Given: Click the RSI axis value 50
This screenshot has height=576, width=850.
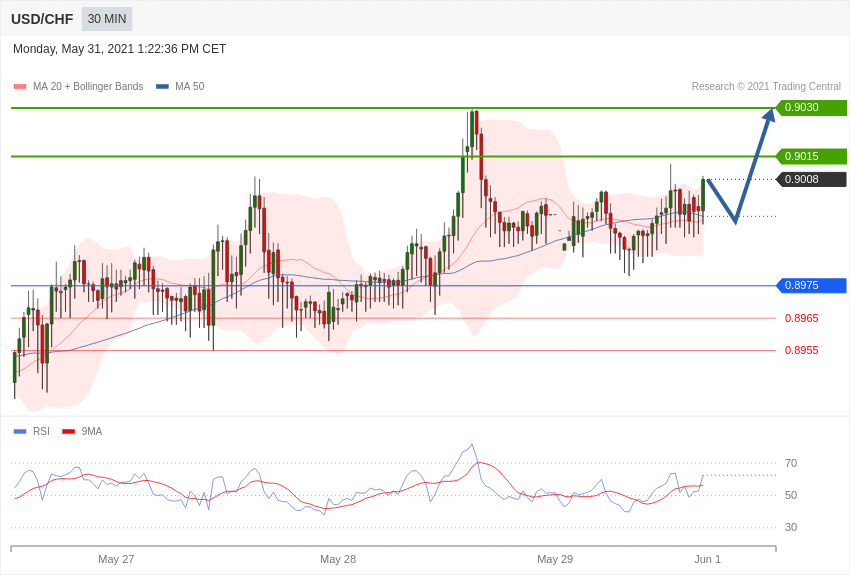Looking at the screenshot, I should 791,495.
